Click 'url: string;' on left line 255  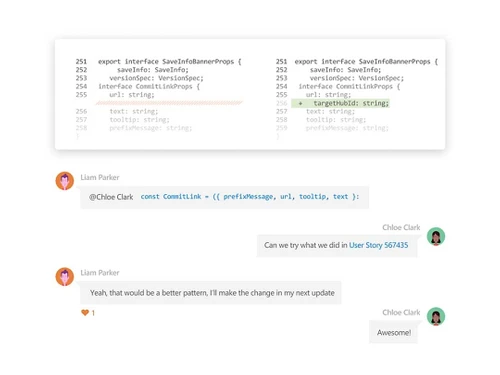coord(132,95)
